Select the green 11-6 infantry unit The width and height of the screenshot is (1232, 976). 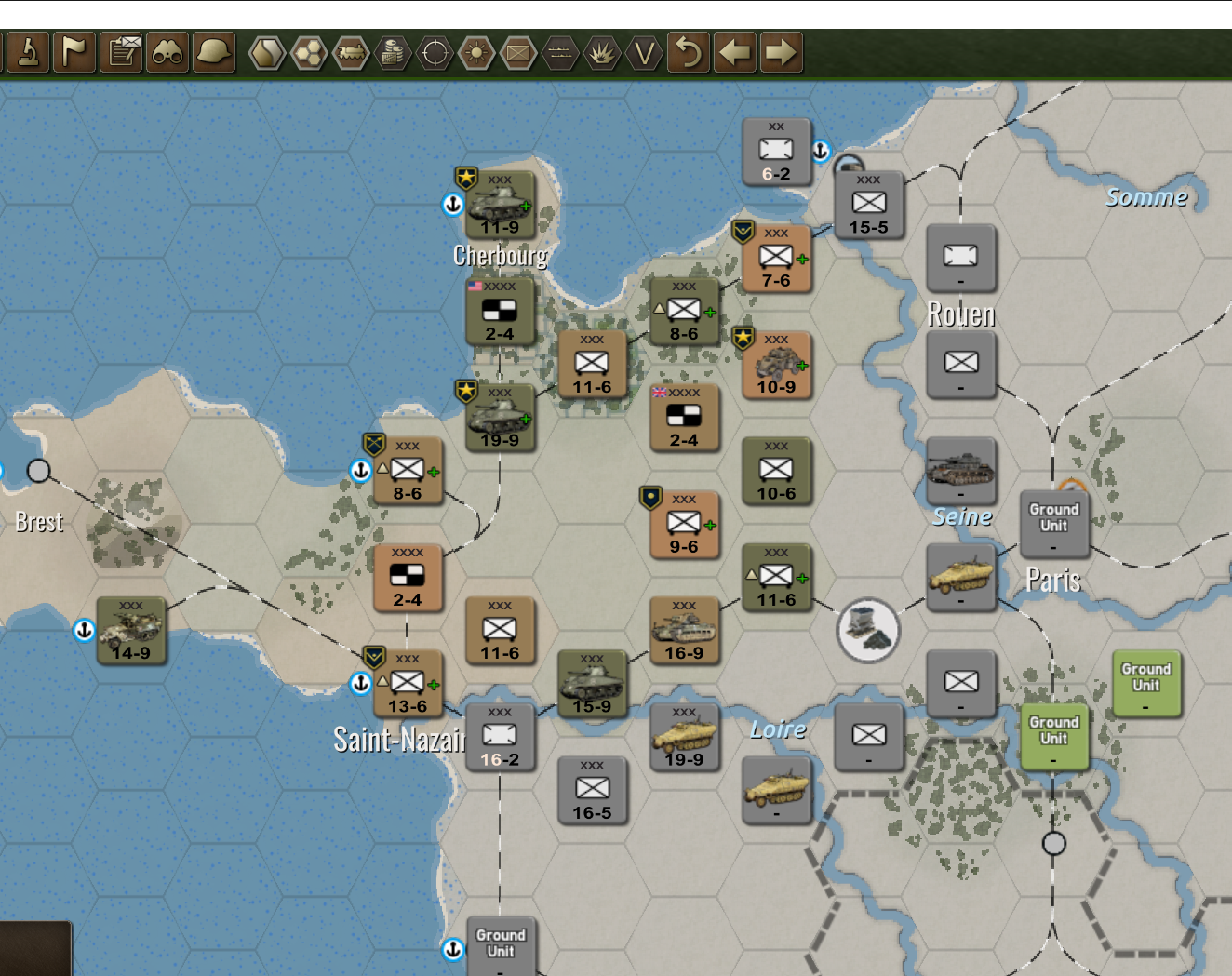(776, 577)
